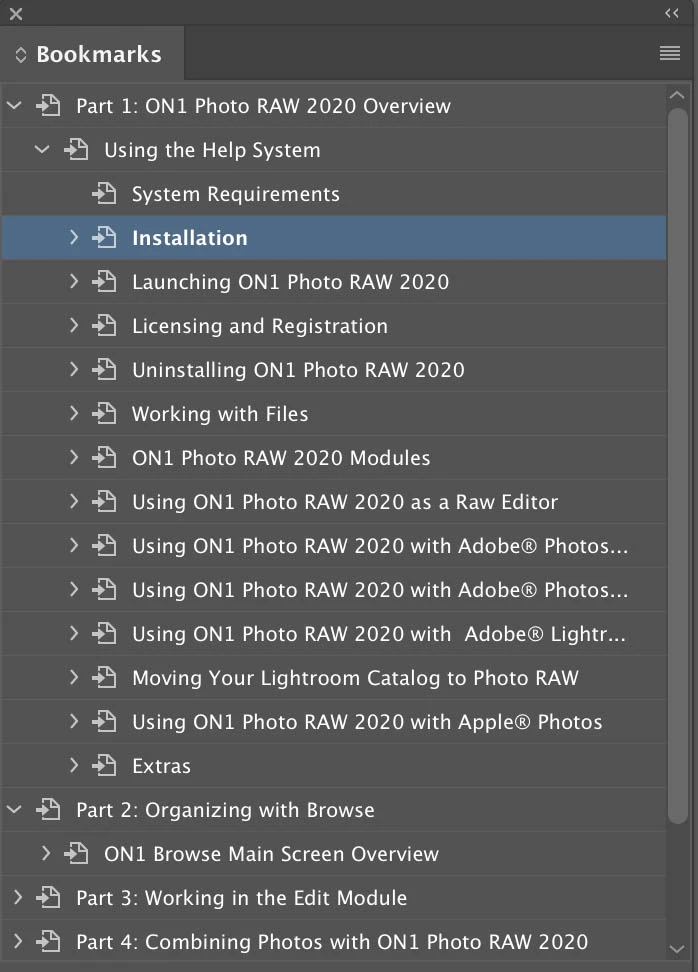
Task: Click the Part 3 bookmark page icon
Action: [48, 898]
